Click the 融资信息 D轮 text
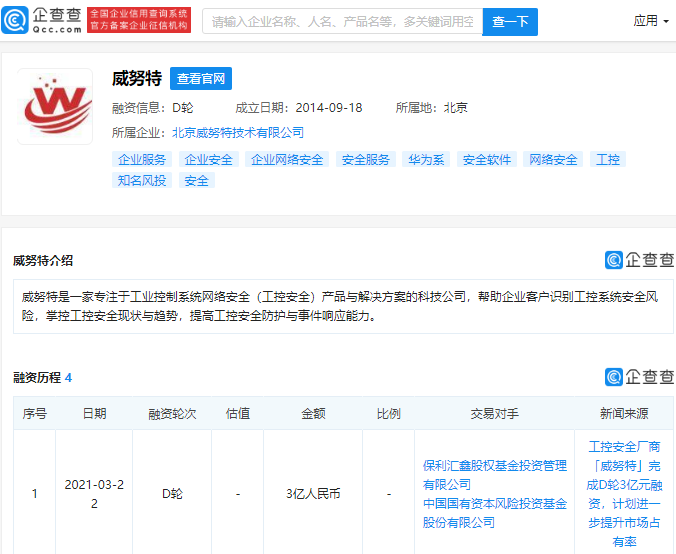 tap(153, 108)
